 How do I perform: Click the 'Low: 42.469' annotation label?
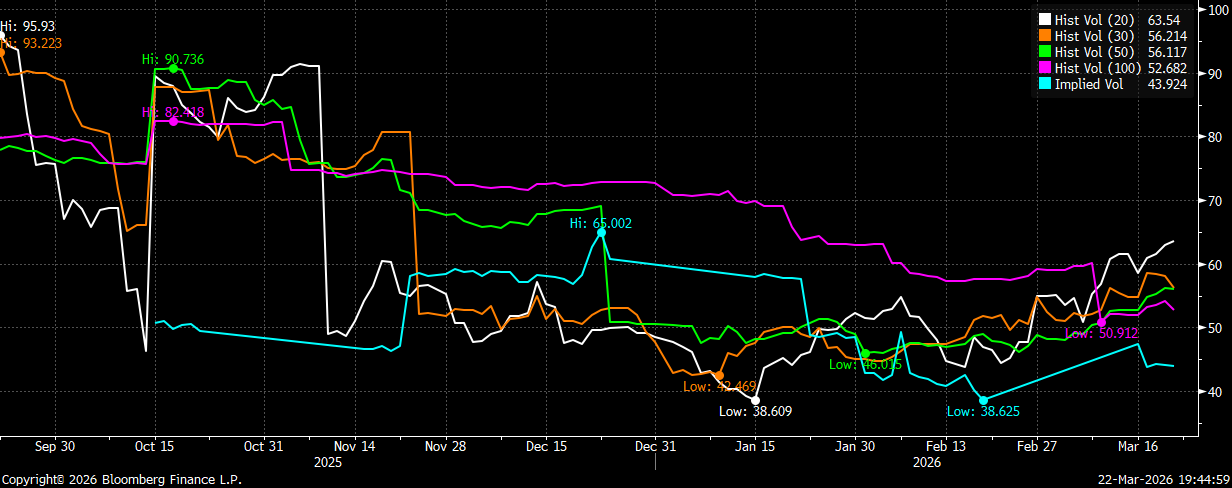coord(718,386)
